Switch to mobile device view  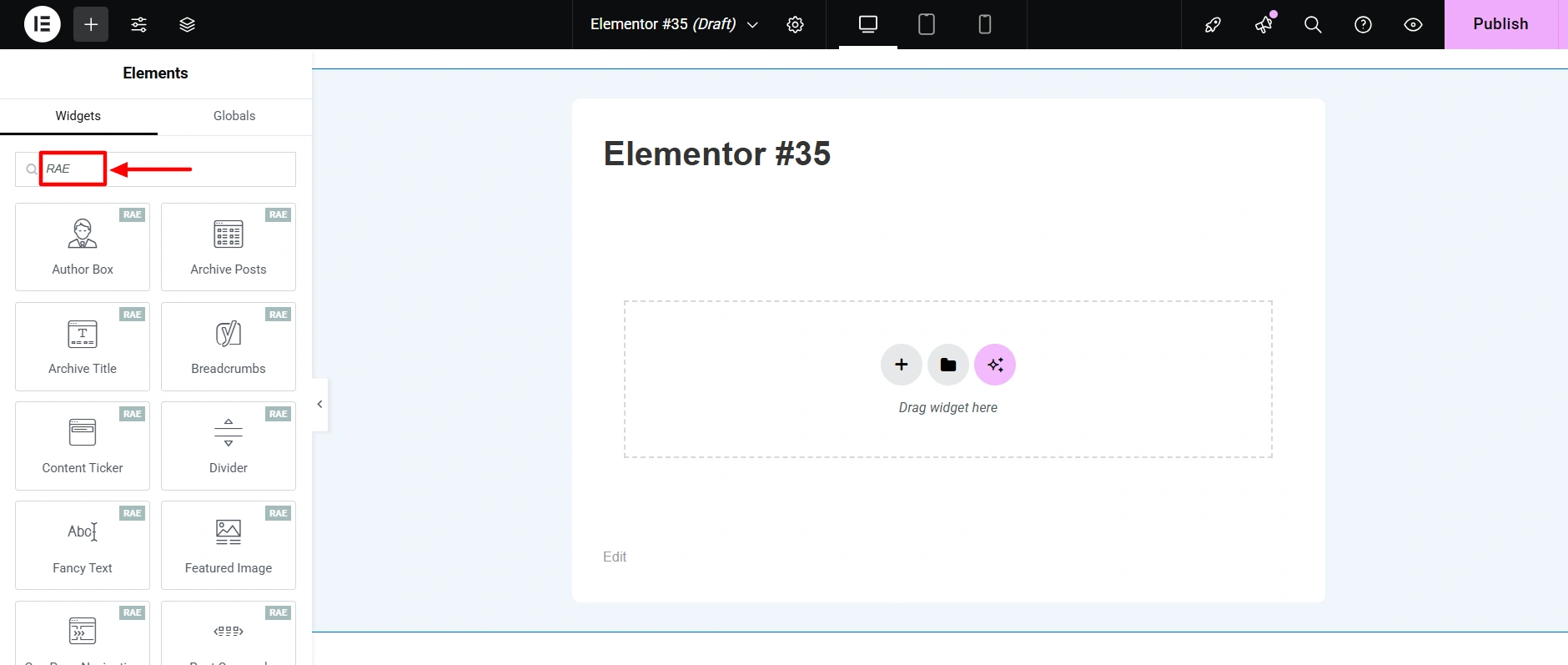[x=985, y=24]
